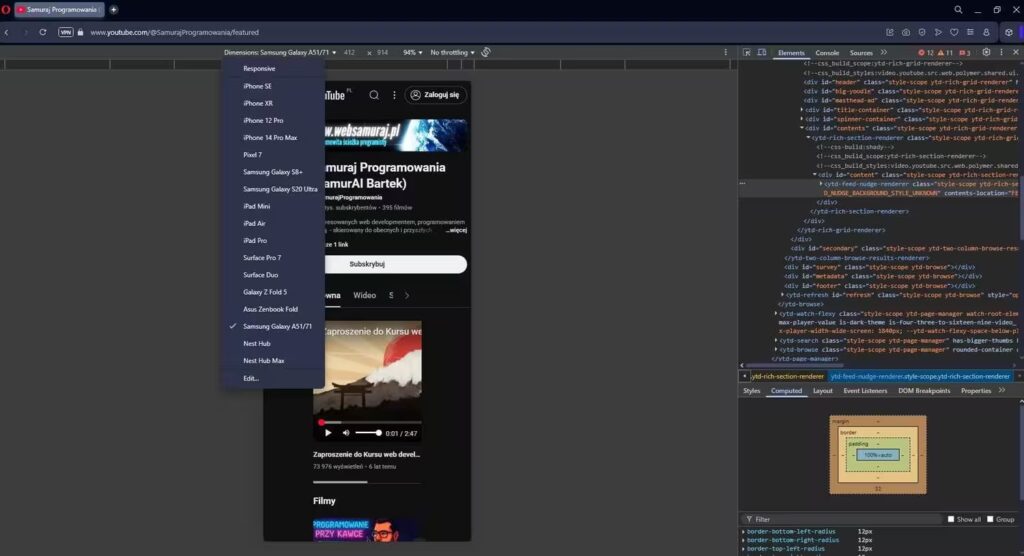Select Surface Duo device
Screen dimensions: 1024x556
(261, 275)
